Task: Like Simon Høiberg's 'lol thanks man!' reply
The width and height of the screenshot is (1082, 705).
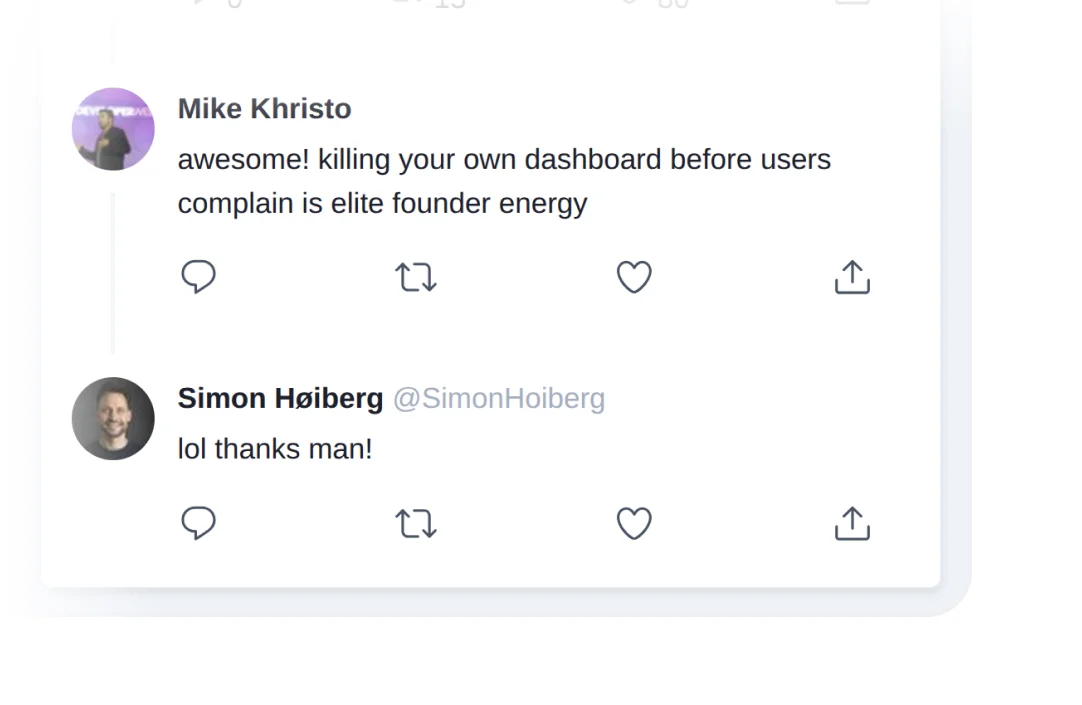Action: point(634,523)
